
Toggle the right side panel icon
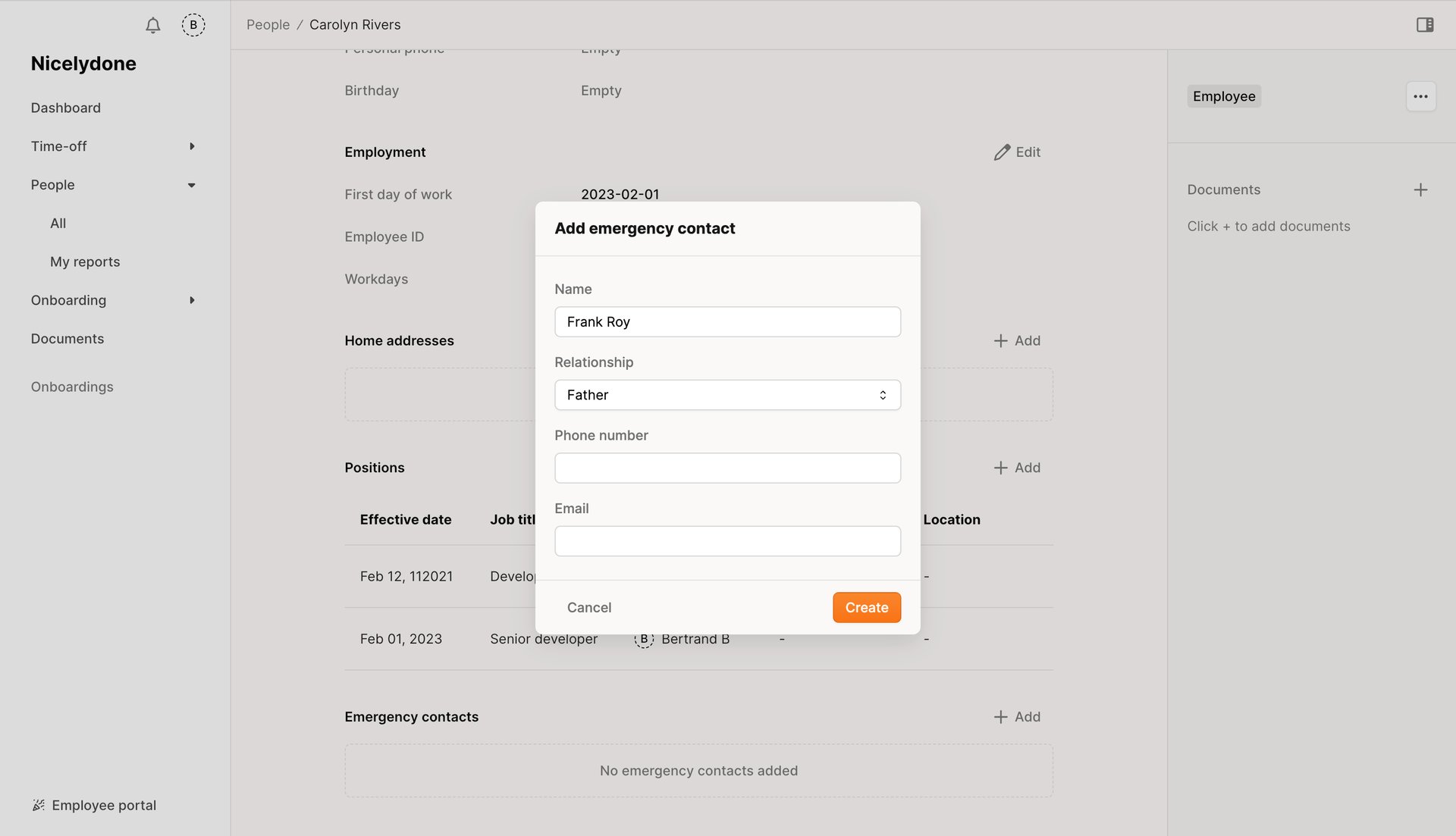coord(1425,24)
